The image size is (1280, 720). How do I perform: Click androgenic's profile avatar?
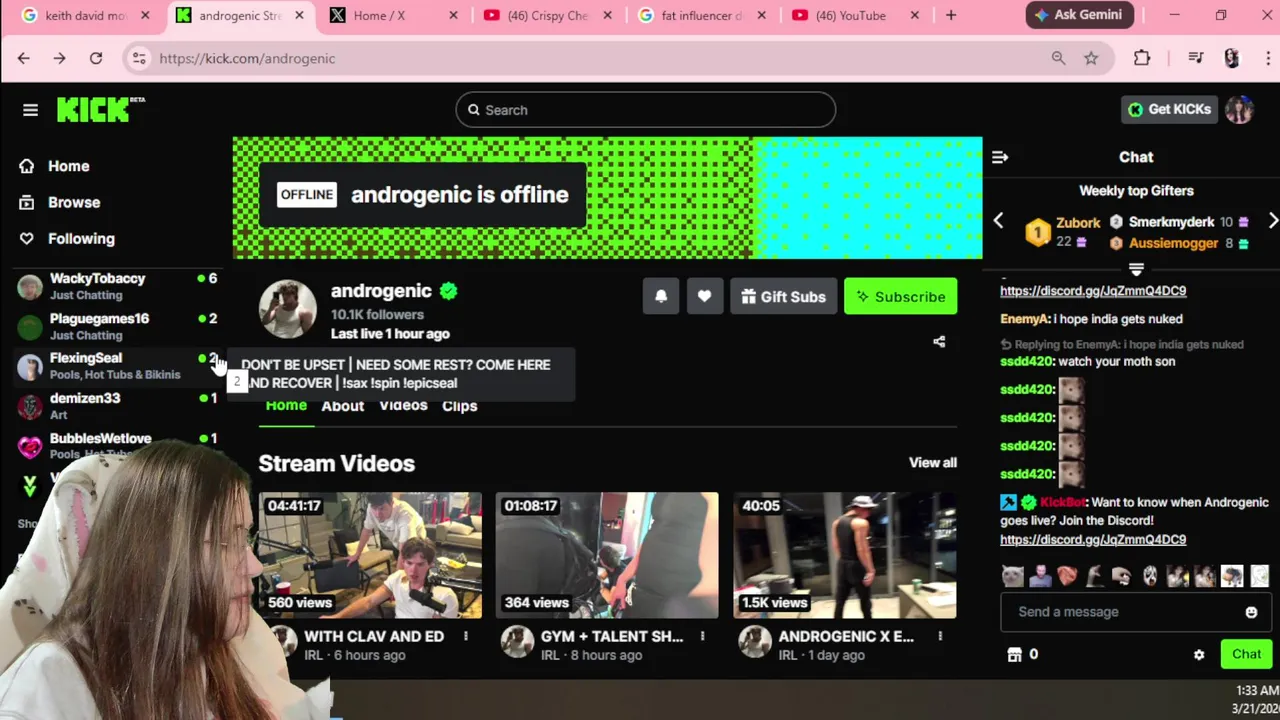tap(288, 309)
